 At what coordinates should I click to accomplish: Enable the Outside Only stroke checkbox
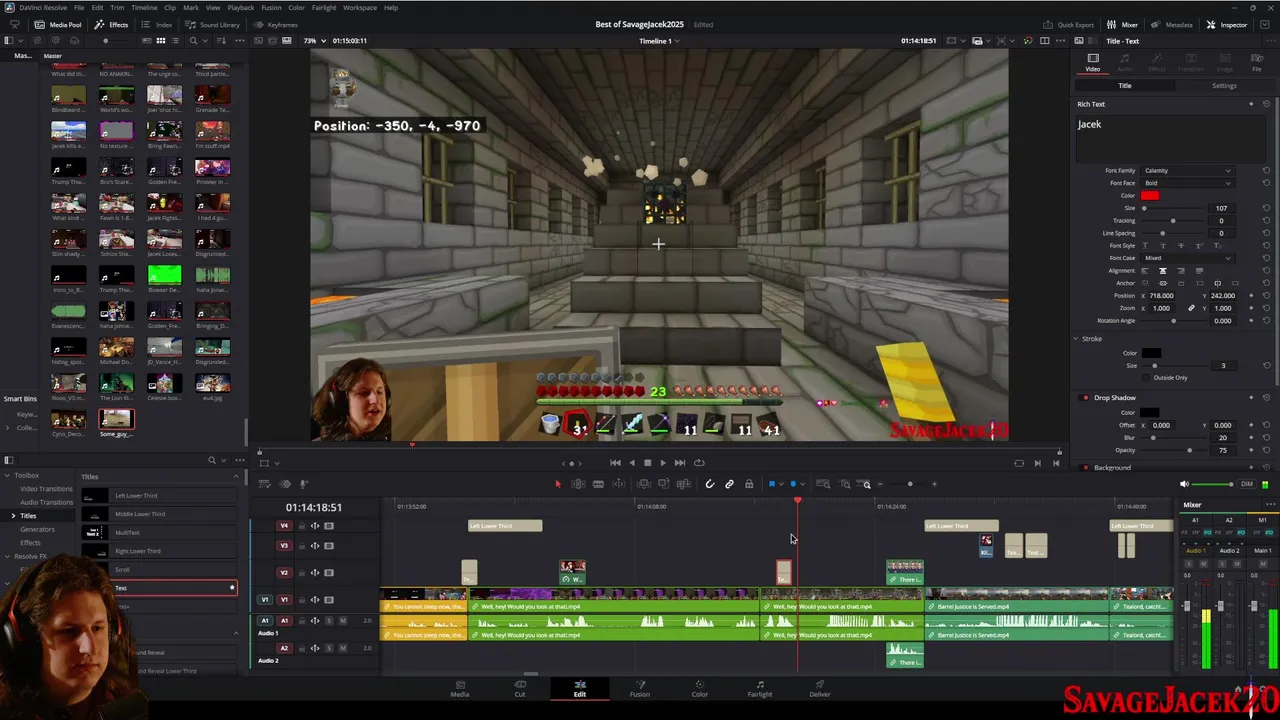[1145, 378]
